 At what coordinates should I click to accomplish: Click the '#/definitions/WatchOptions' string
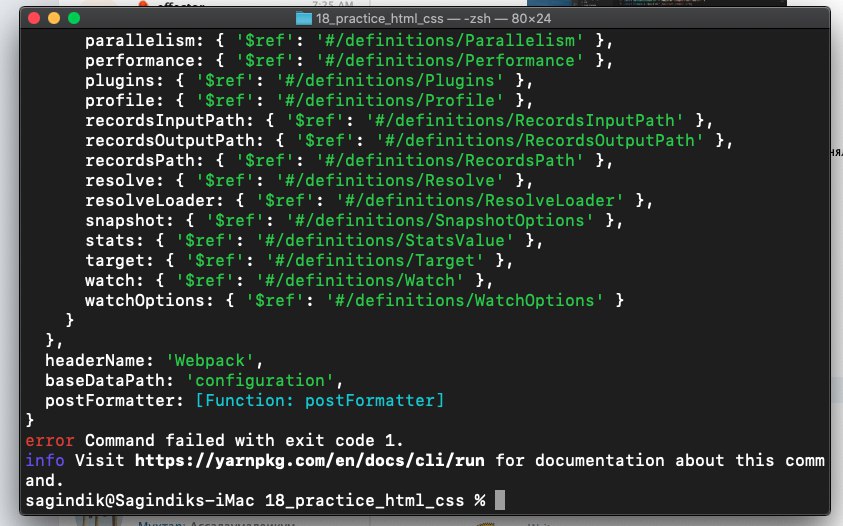[x=465, y=301]
